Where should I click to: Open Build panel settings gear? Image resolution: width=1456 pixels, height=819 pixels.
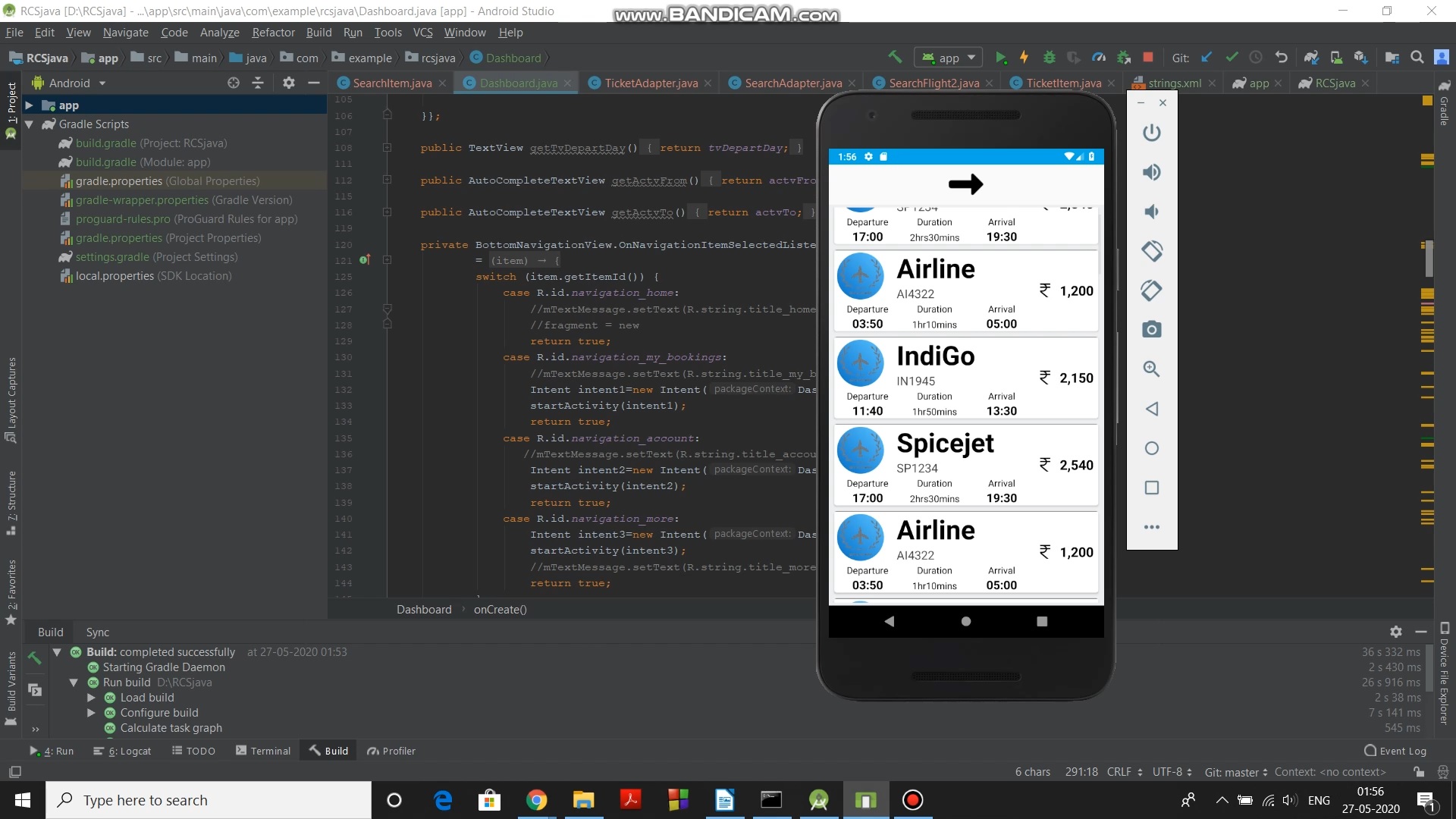tap(1396, 632)
